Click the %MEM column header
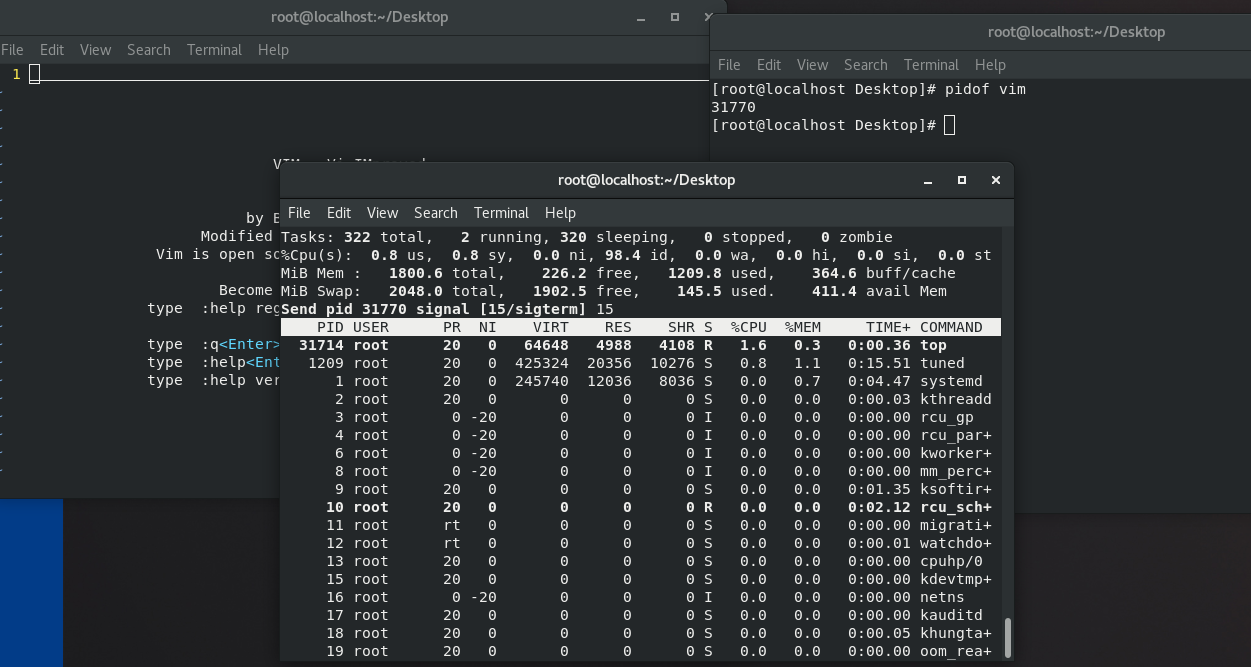Screen dimensions: 1251x667 click(x=802, y=327)
